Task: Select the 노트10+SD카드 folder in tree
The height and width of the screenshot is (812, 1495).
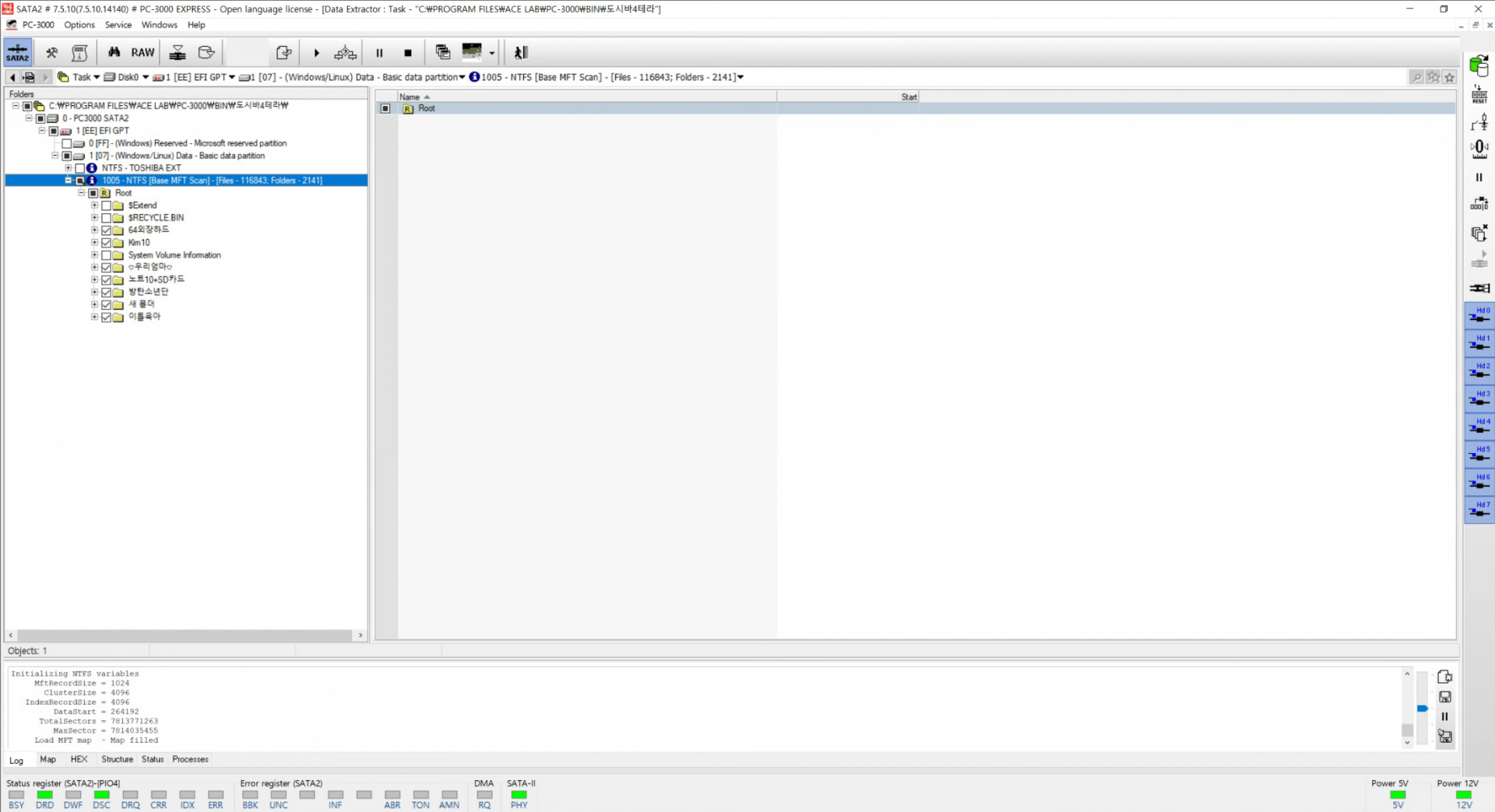Action: (157, 279)
